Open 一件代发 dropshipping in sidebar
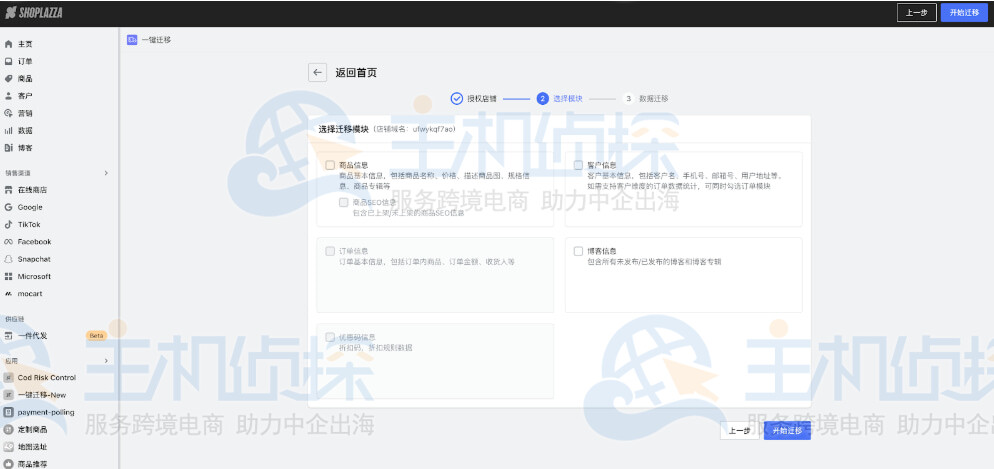This screenshot has width=994, height=469. (x=32, y=336)
